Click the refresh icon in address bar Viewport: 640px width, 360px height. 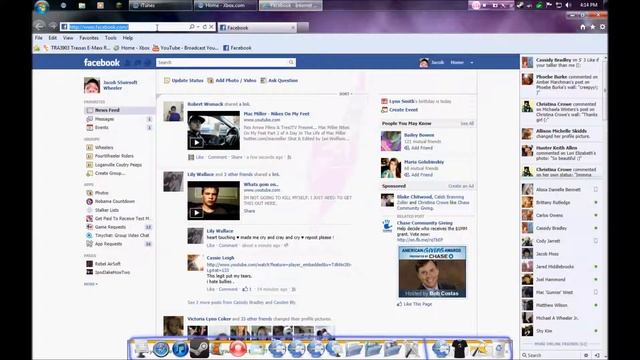205,27
